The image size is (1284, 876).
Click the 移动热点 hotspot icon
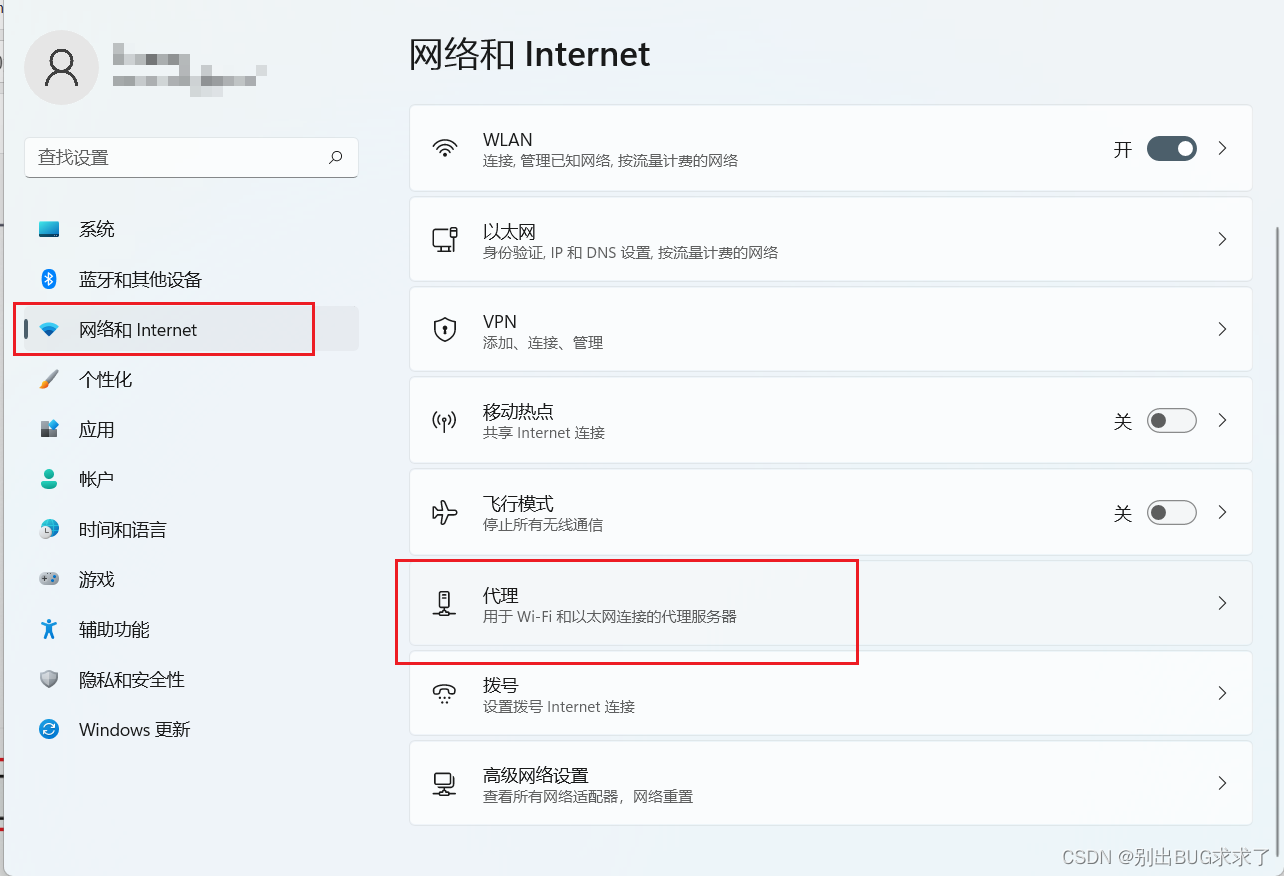point(444,421)
